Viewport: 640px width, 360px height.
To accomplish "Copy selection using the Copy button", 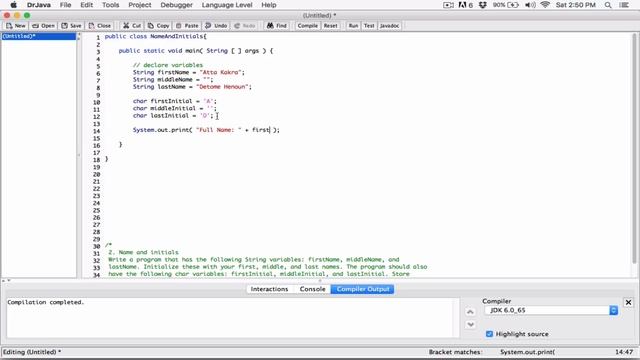I will tap(158, 26).
